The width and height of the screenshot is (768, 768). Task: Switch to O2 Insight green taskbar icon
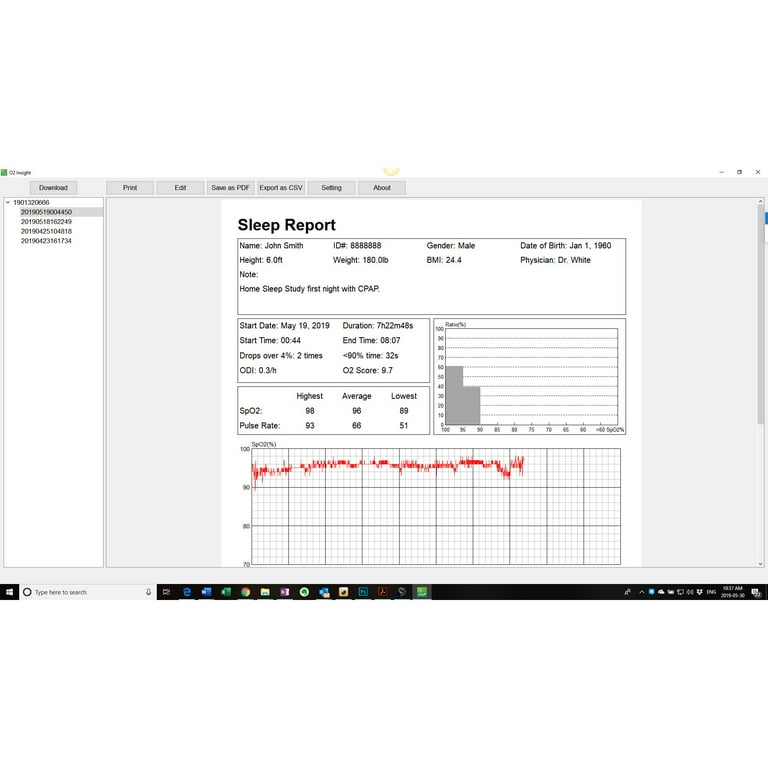pos(422,592)
